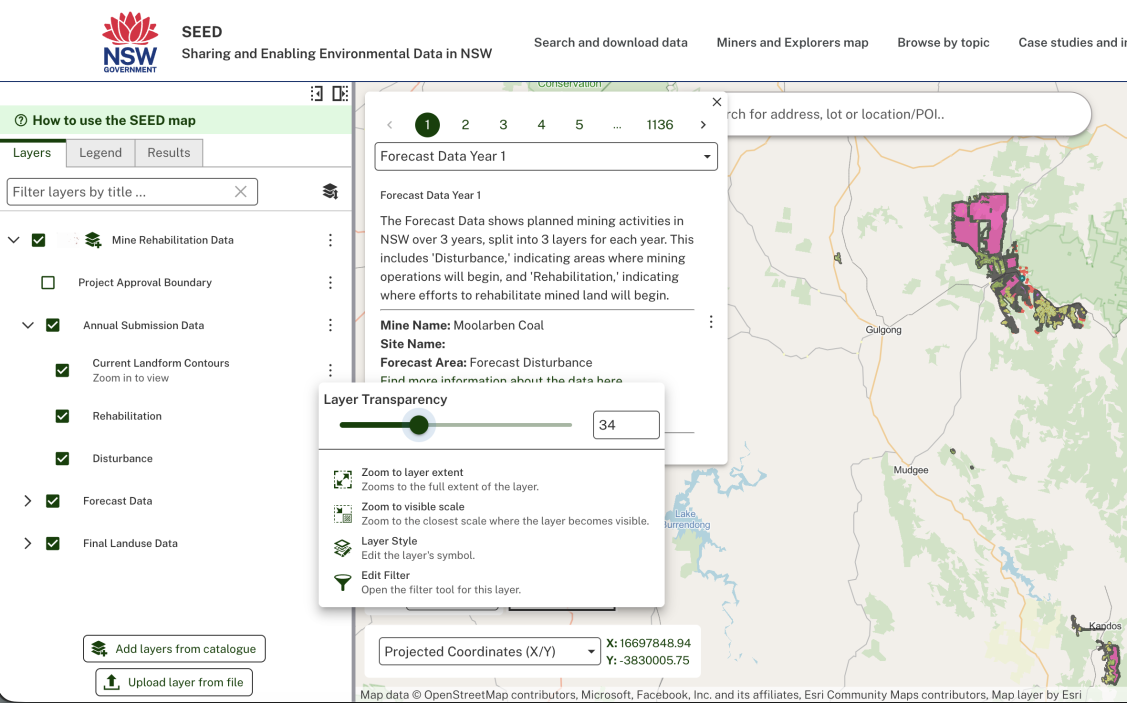Toggle the side panel dock icon

pyautogui.click(x=340, y=93)
